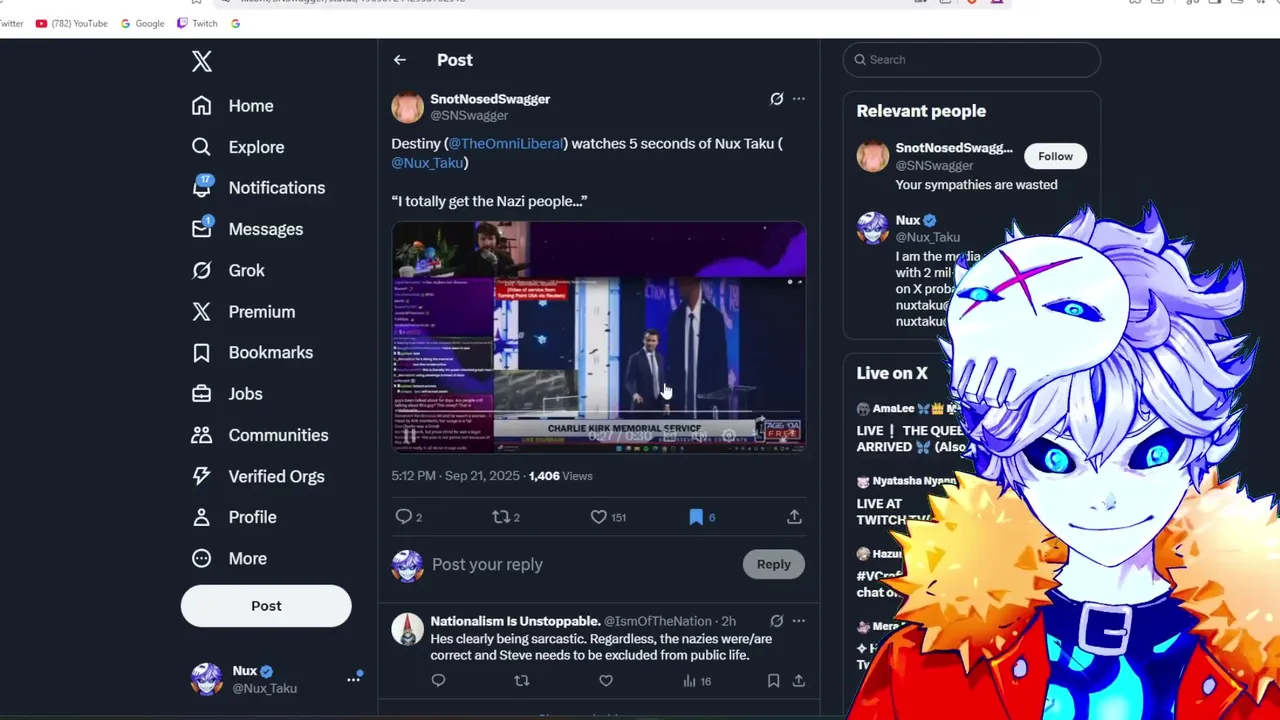This screenshot has width=1280, height=720.
Task: Click the Search box at top right
Action: [x=971, y=60]
